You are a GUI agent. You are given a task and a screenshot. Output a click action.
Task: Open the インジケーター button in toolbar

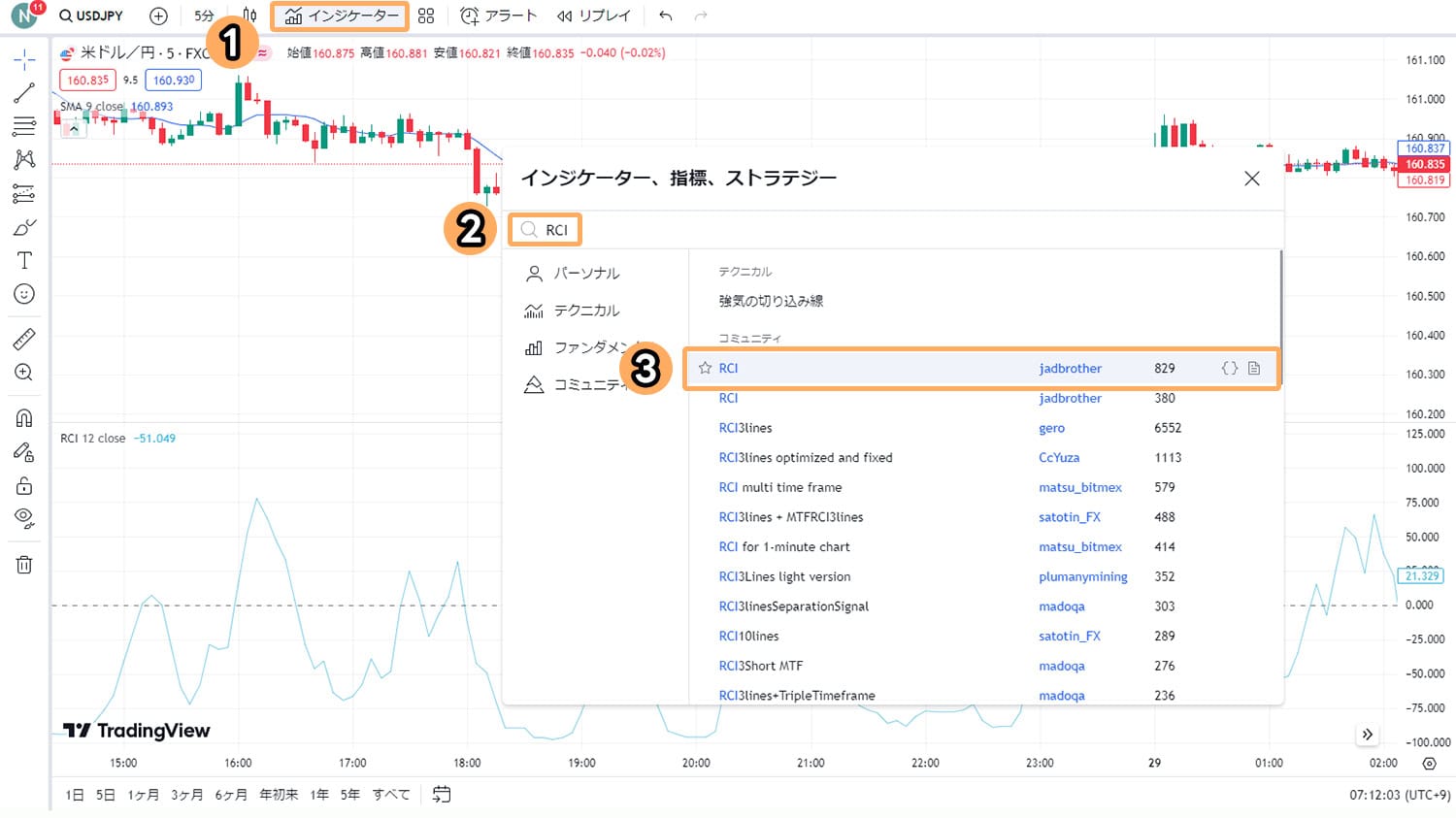pyautogui.click(x=341, y=16)
